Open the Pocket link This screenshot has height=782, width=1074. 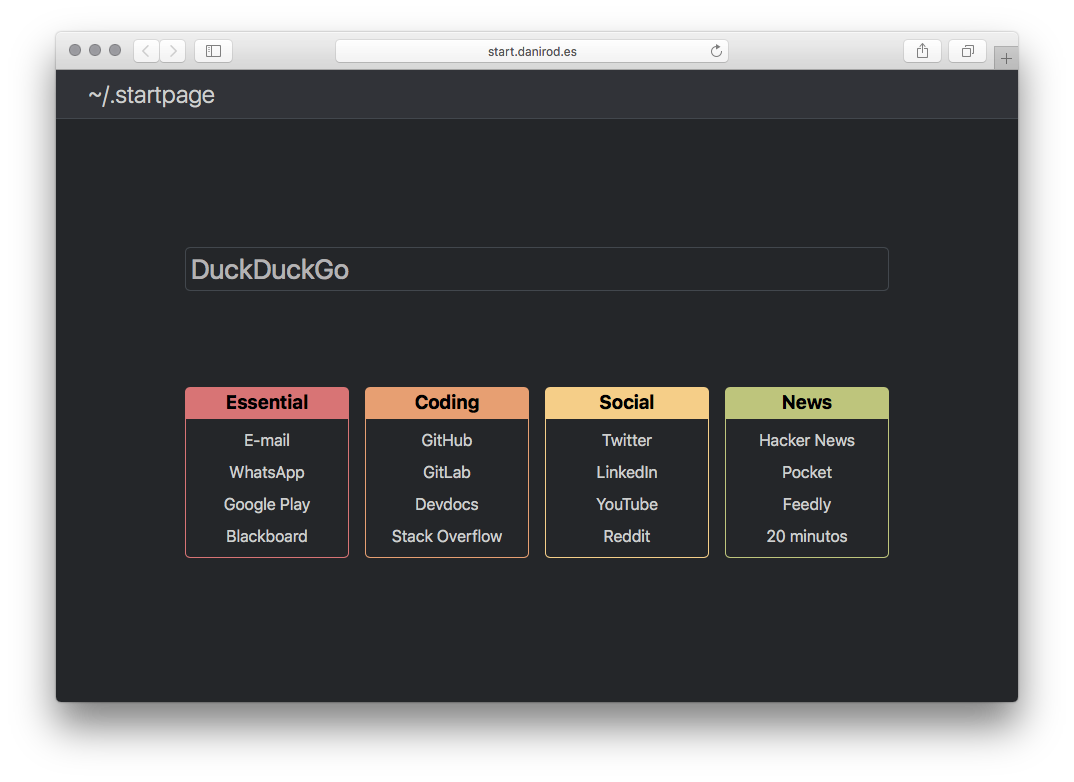coord(807,472)
